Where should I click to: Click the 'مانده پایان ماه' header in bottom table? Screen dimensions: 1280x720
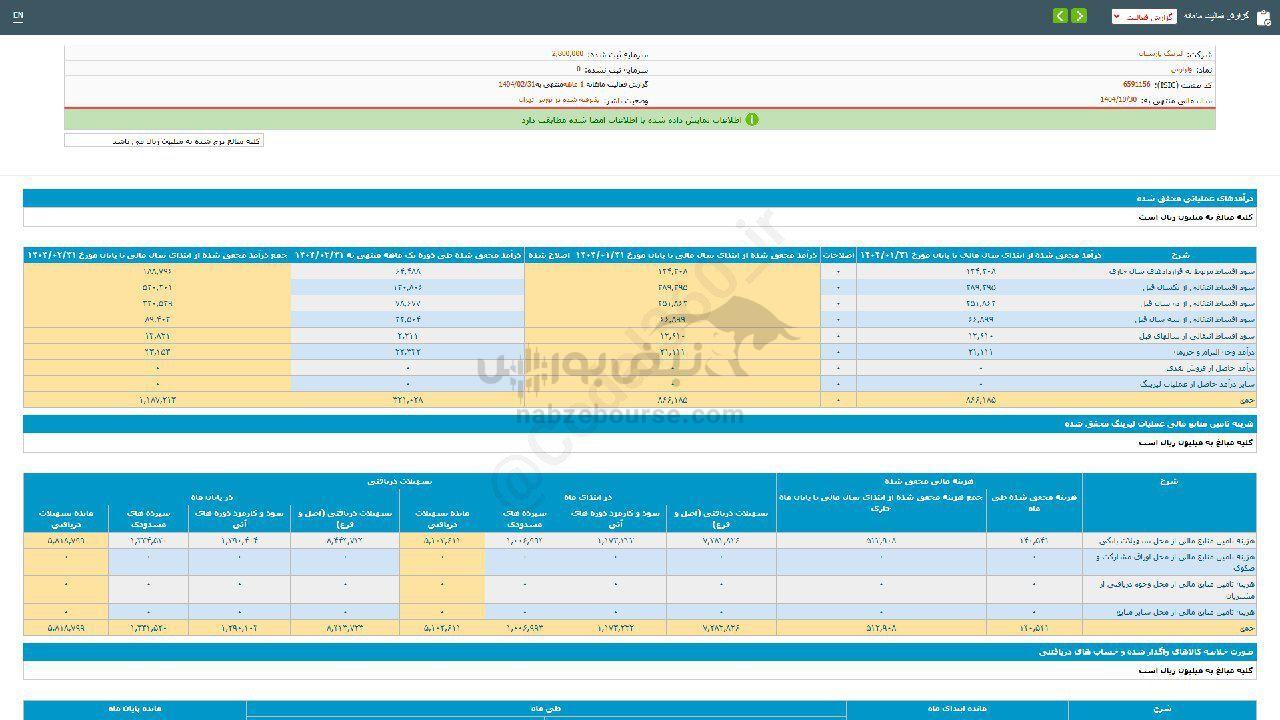[135, 708]
